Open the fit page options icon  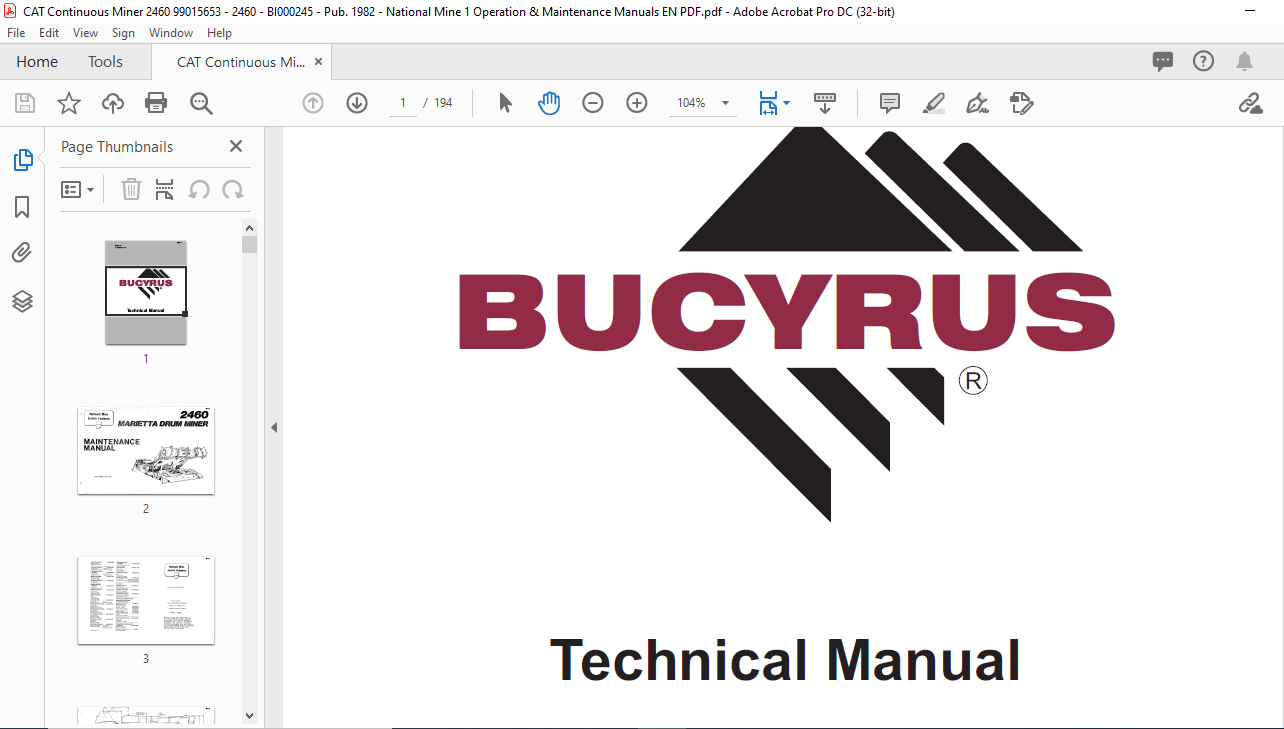pos(768,103)
